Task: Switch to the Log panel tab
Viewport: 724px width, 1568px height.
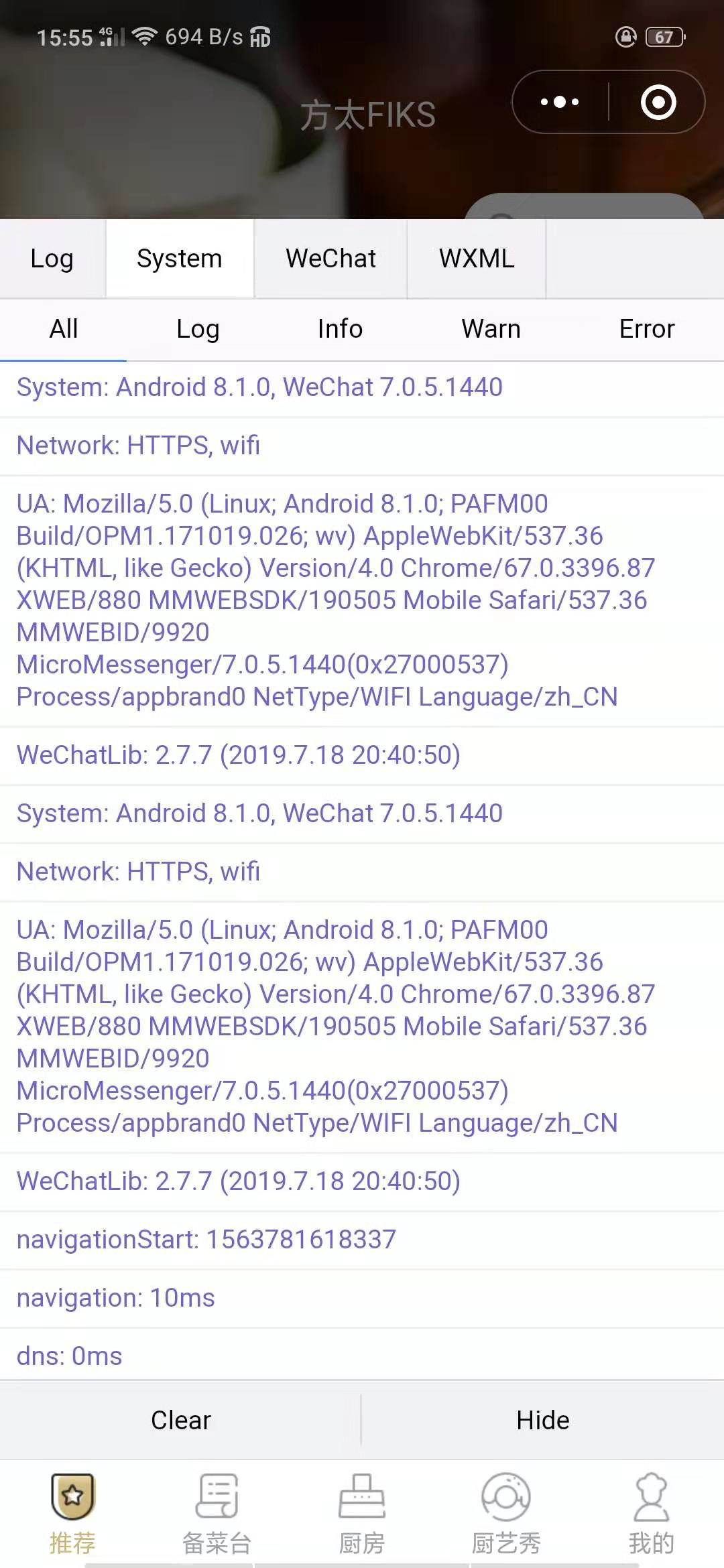Action: [x=52, y=259]
